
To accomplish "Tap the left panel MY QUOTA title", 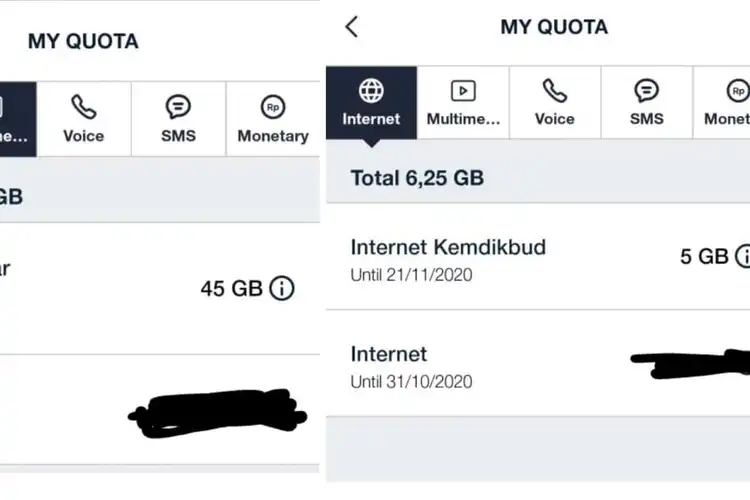I will [x=83, y=41].
